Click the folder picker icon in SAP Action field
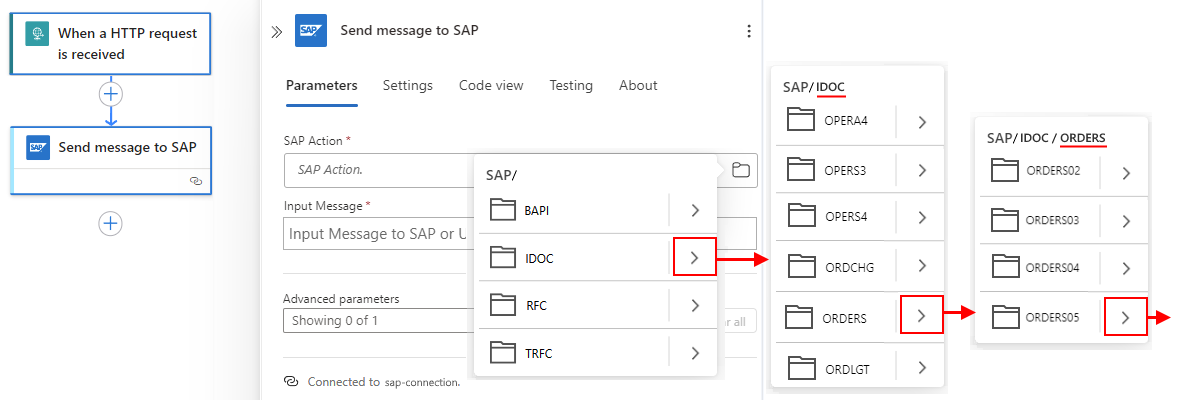The height and width of the screenshot is (400, 1180). click(740, 170)
